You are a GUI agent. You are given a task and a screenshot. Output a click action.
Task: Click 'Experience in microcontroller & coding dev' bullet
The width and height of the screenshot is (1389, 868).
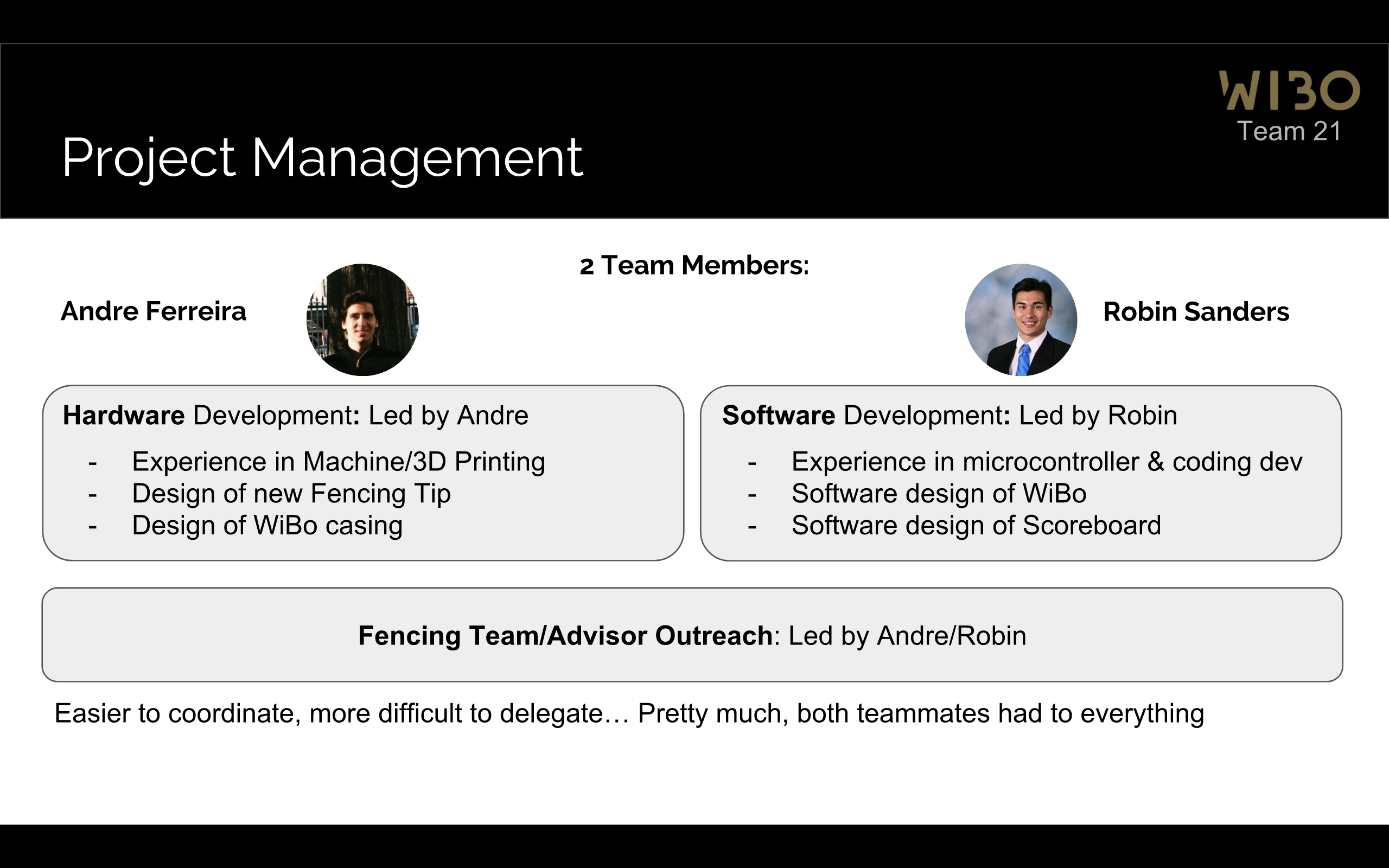1046,462
